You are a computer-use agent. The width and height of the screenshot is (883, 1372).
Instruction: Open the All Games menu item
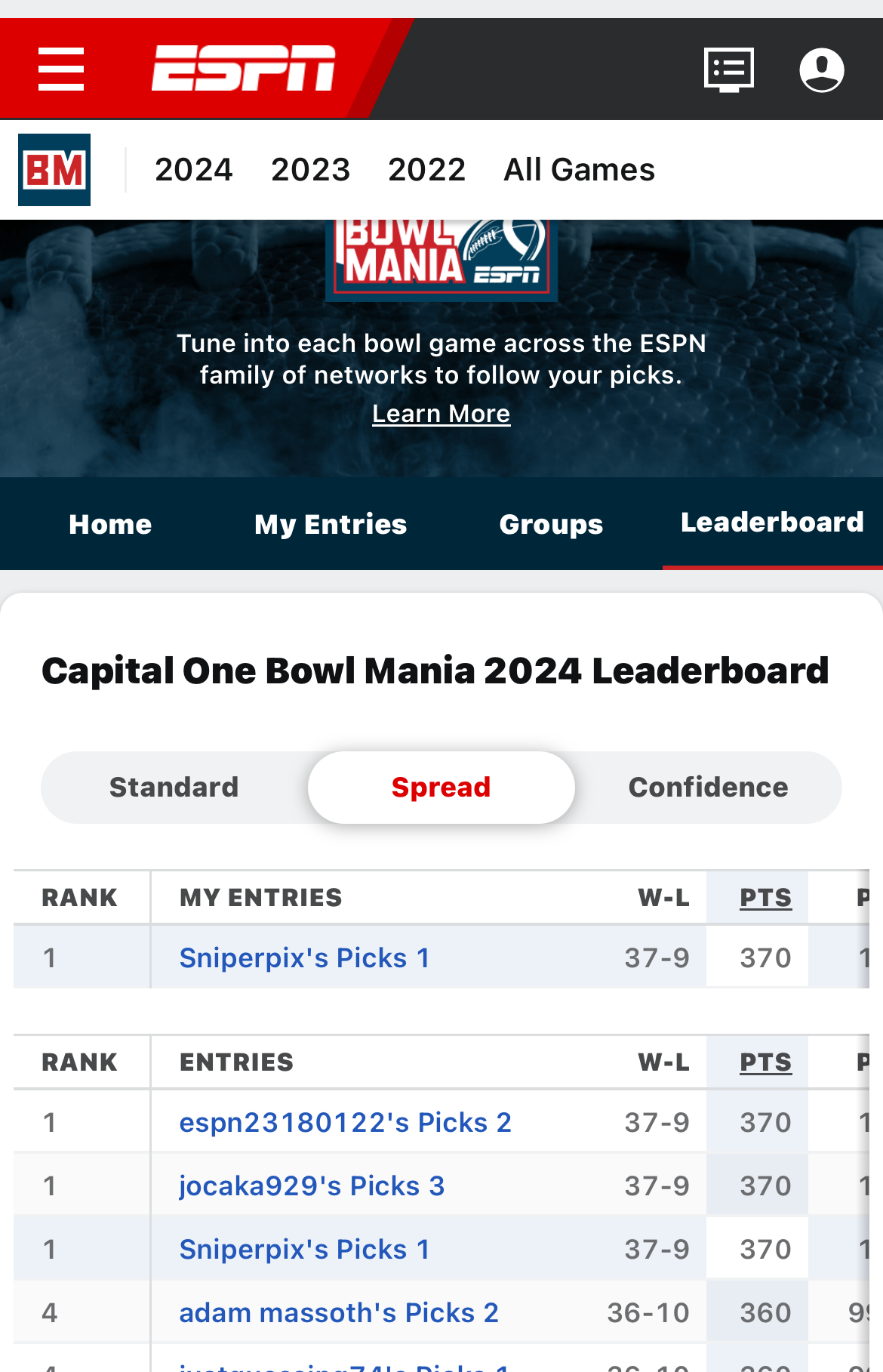pyautogui.click(x=580, y=170)
